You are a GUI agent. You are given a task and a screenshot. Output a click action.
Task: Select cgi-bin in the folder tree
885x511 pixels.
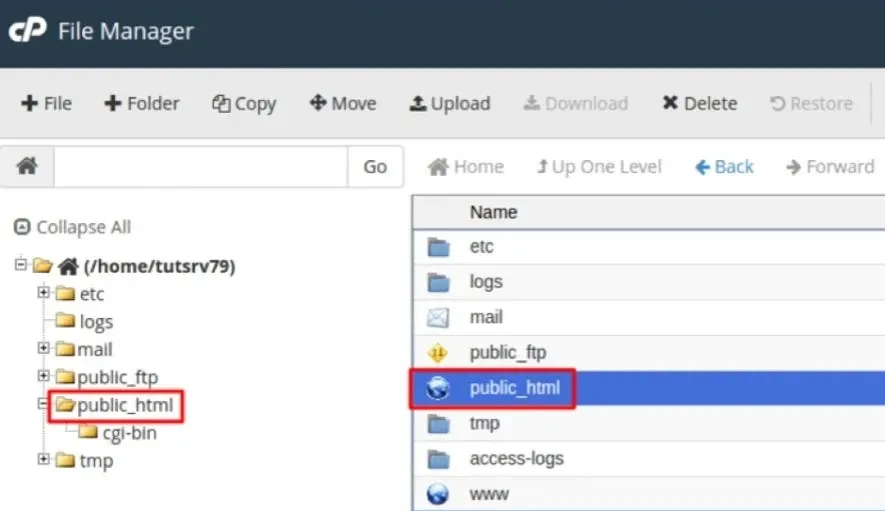tap(129, 433)
